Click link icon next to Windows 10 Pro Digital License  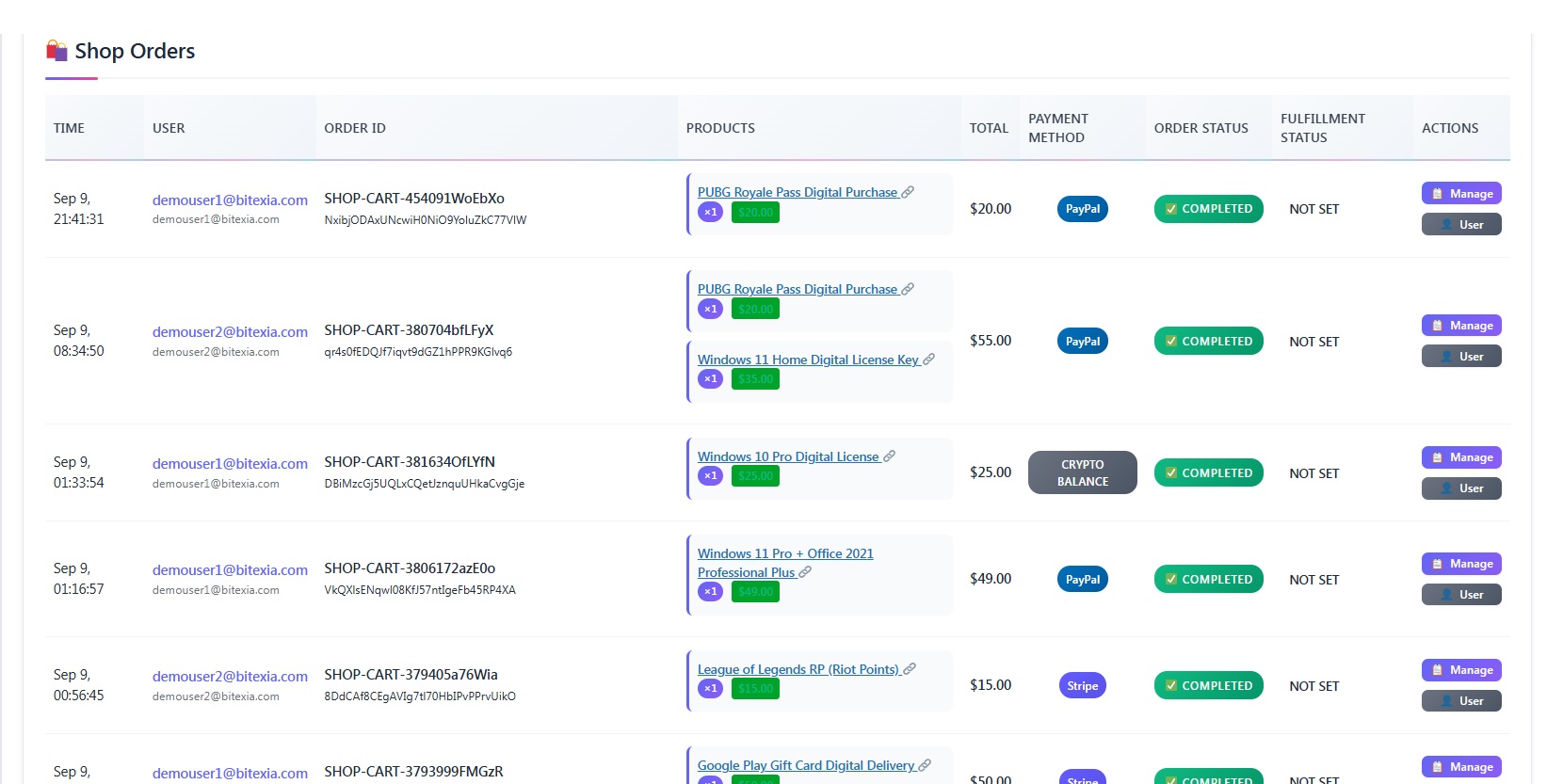pos(889,456)
